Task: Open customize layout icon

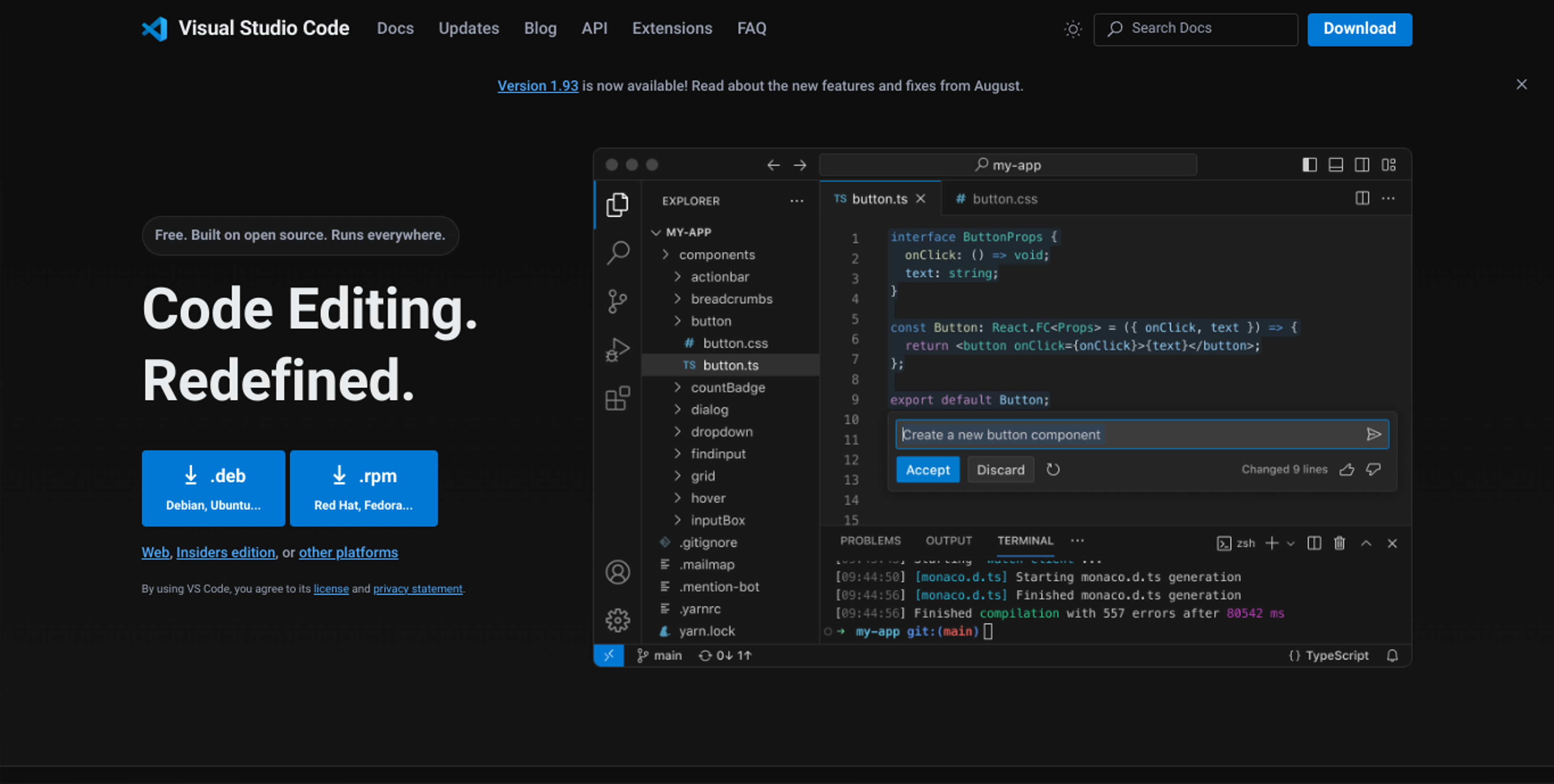Action: 1389,165
